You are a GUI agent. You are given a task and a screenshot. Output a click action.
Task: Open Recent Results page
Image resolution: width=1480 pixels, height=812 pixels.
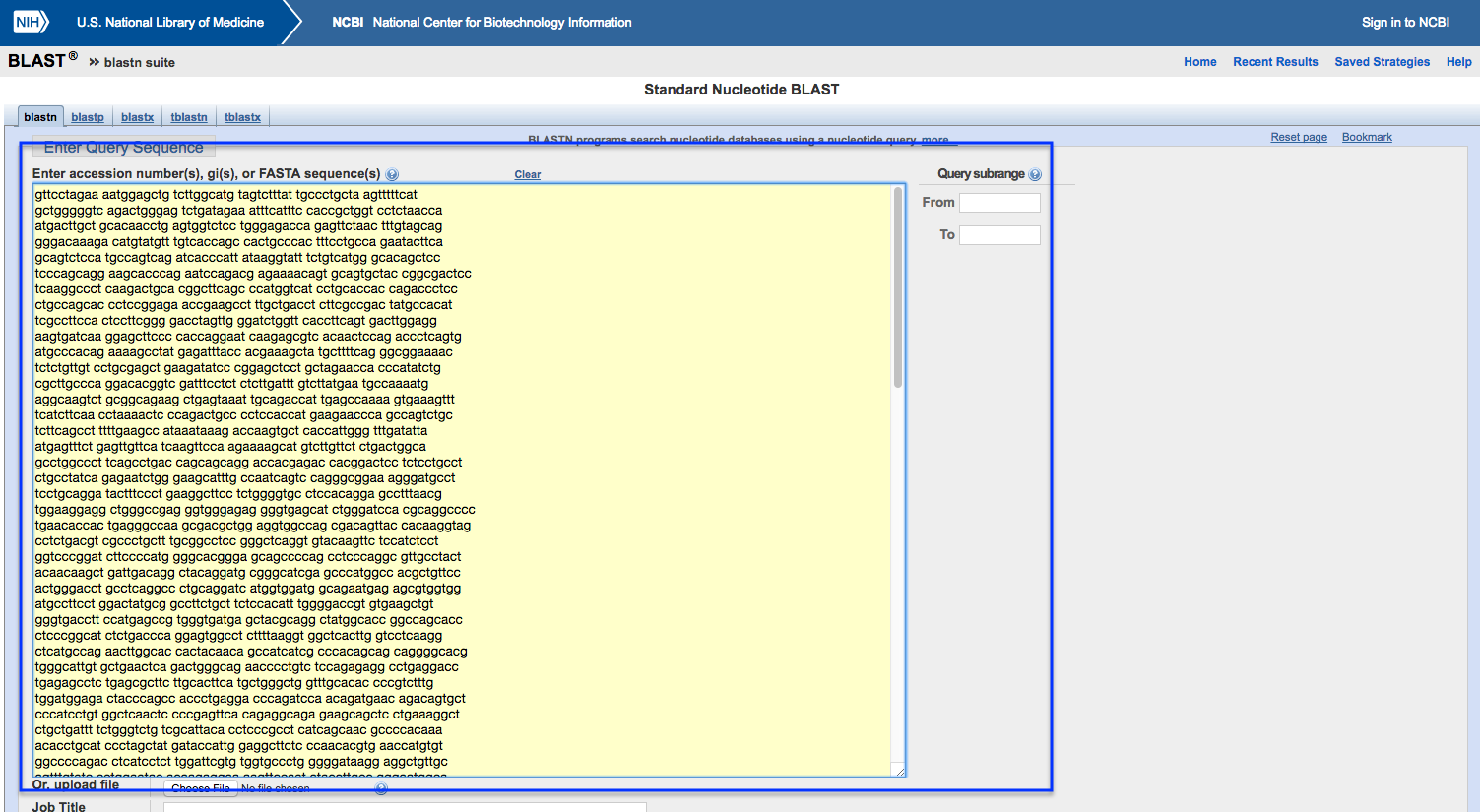point(1275,62)
